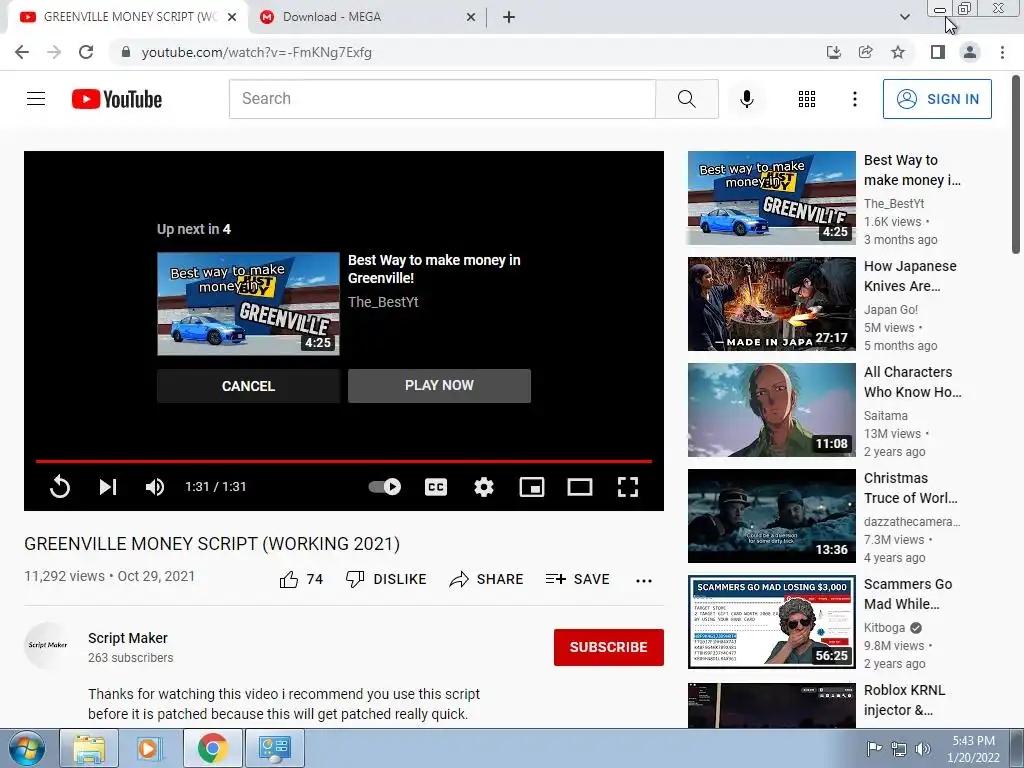The image size is (1024, 768).
Task: Open the clock showing 5:43 PM
Action: (x=973, y=749)
